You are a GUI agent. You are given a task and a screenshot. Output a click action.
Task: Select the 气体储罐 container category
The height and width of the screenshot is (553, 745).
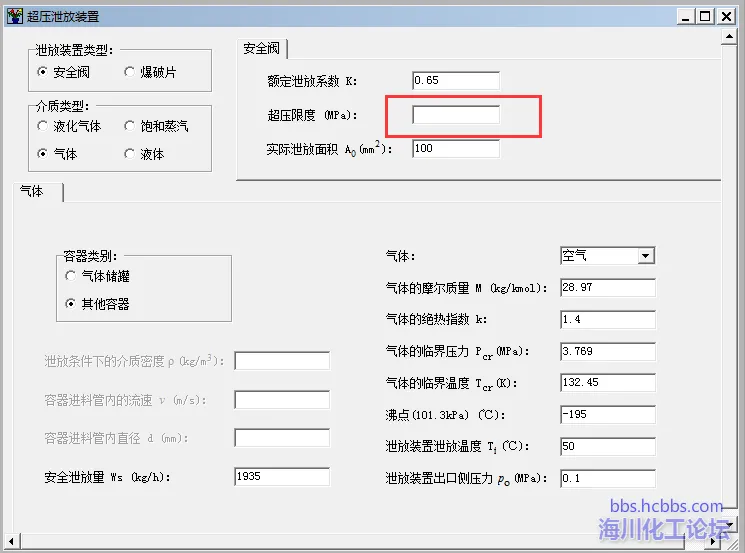click(x=71, y=275)
